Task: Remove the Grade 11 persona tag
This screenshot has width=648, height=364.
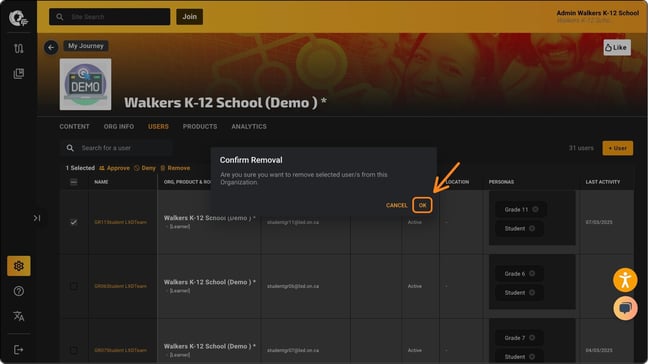Action: [535, 209]
